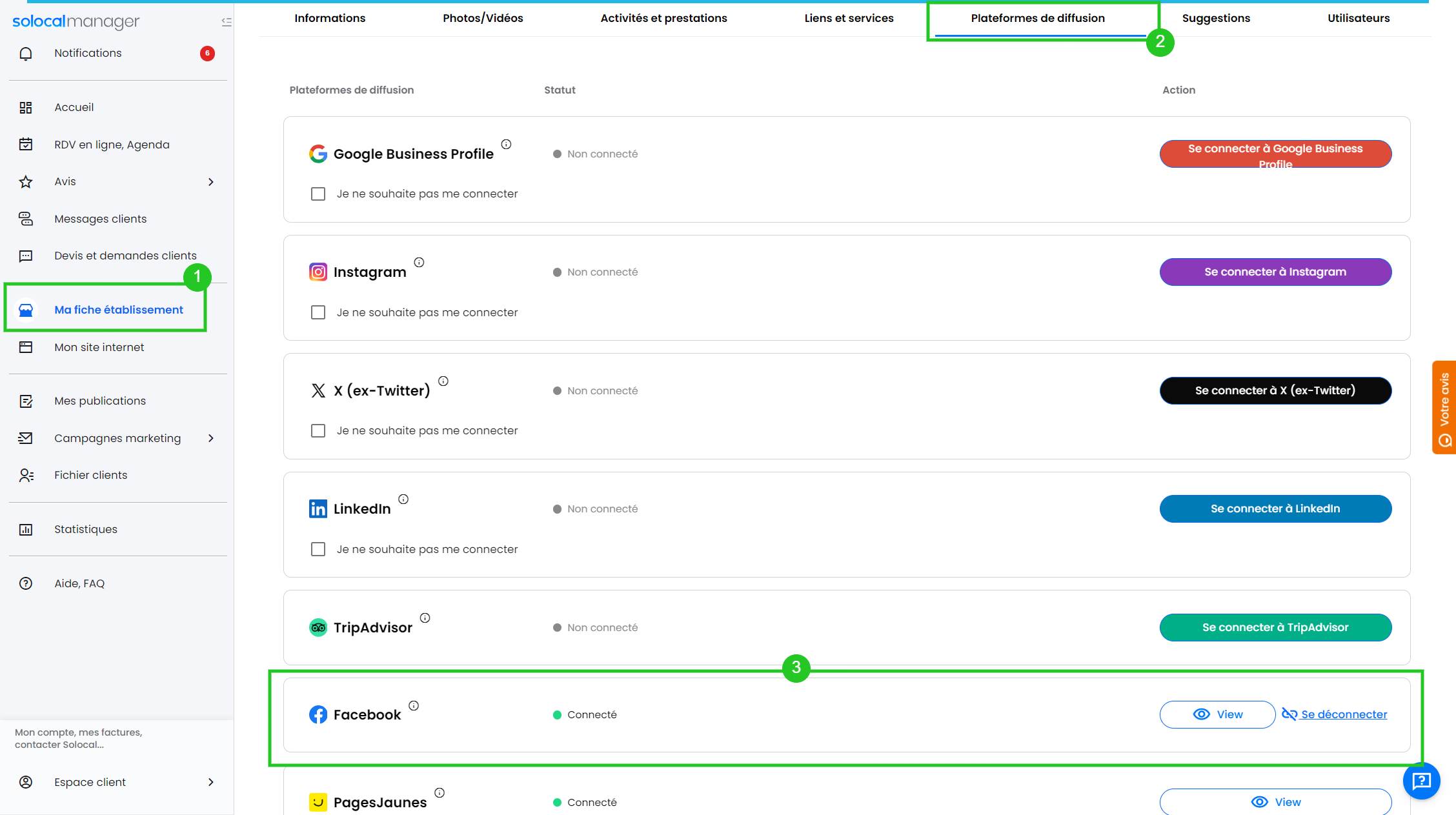Switch to the Informations tab
The image size is (1456, 815).
click(x=330, y=18)
